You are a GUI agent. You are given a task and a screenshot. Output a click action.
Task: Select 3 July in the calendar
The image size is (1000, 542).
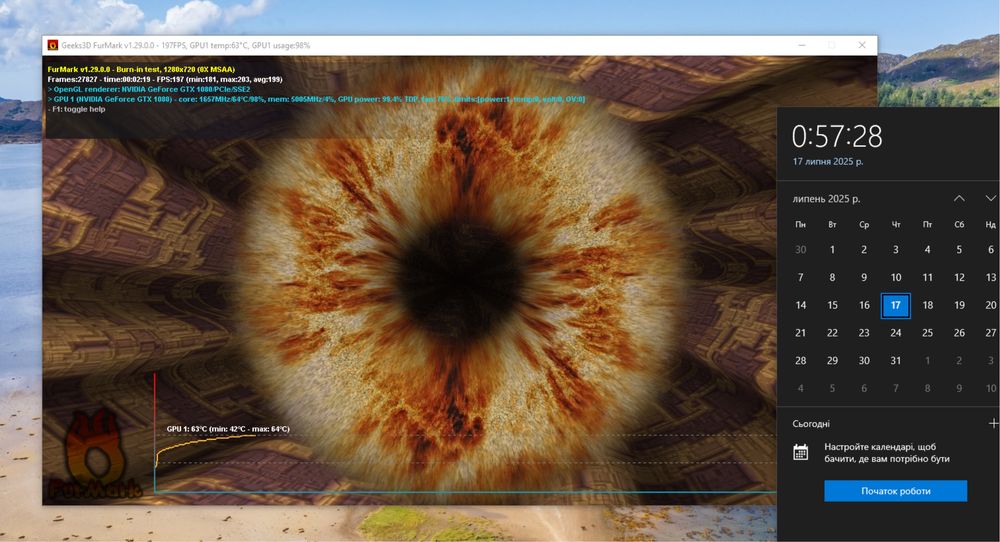coord(895,250)
